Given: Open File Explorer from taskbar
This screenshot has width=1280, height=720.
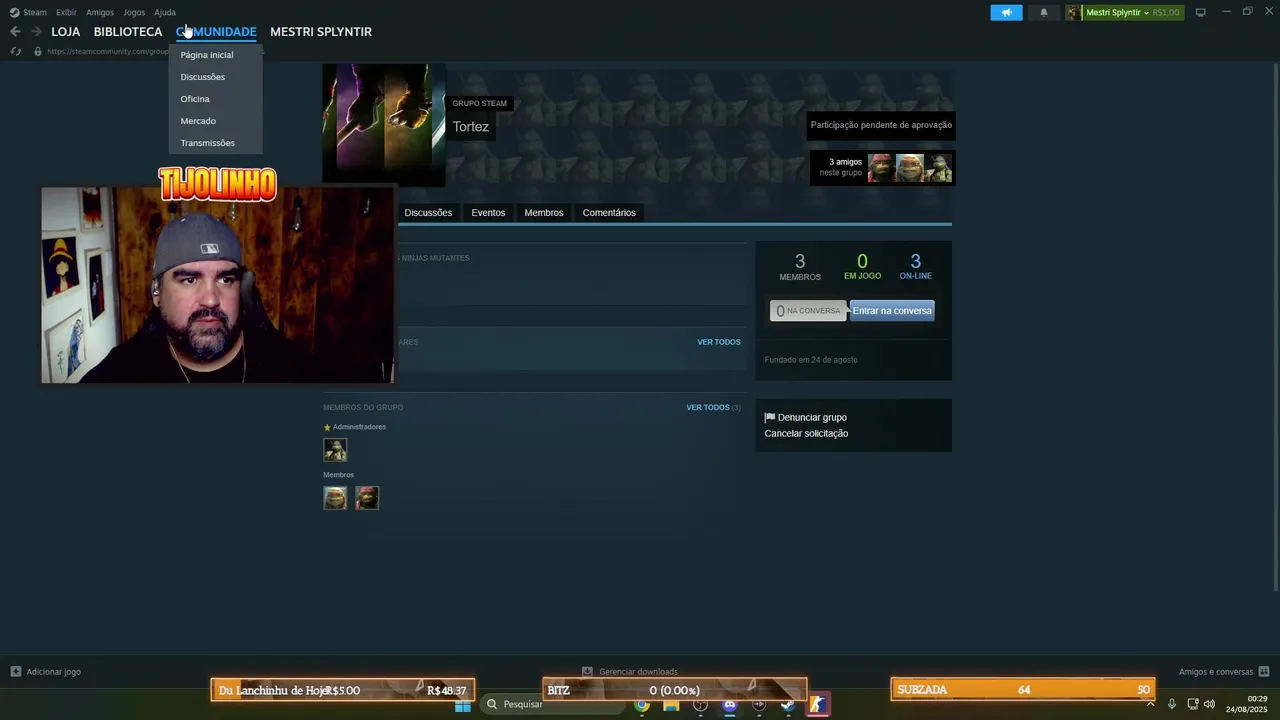Looking at the screenshot, I should 671,705.
